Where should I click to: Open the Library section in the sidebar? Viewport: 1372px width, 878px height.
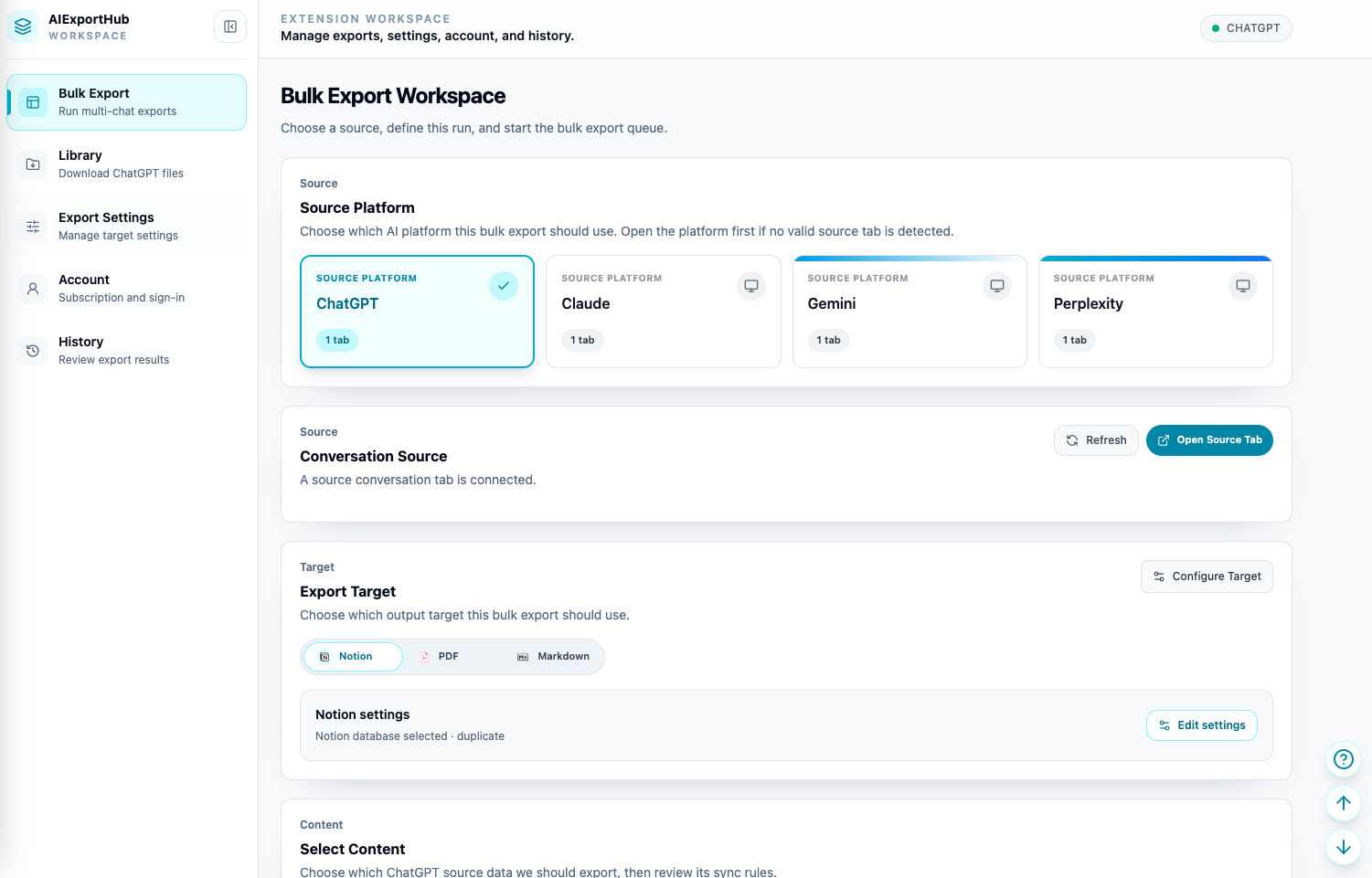coord(126,164)
